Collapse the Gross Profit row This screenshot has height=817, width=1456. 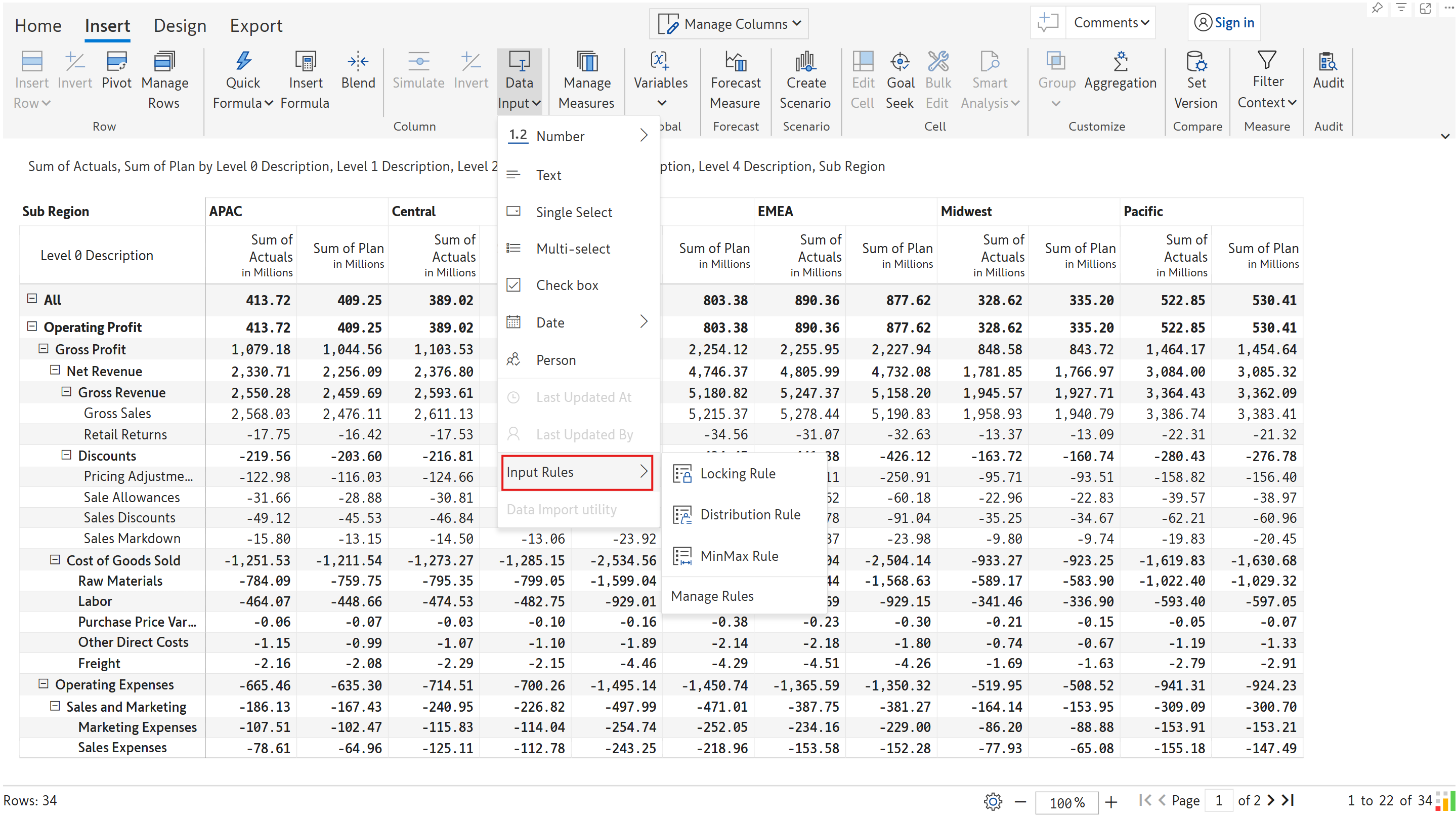pos(44,349)
